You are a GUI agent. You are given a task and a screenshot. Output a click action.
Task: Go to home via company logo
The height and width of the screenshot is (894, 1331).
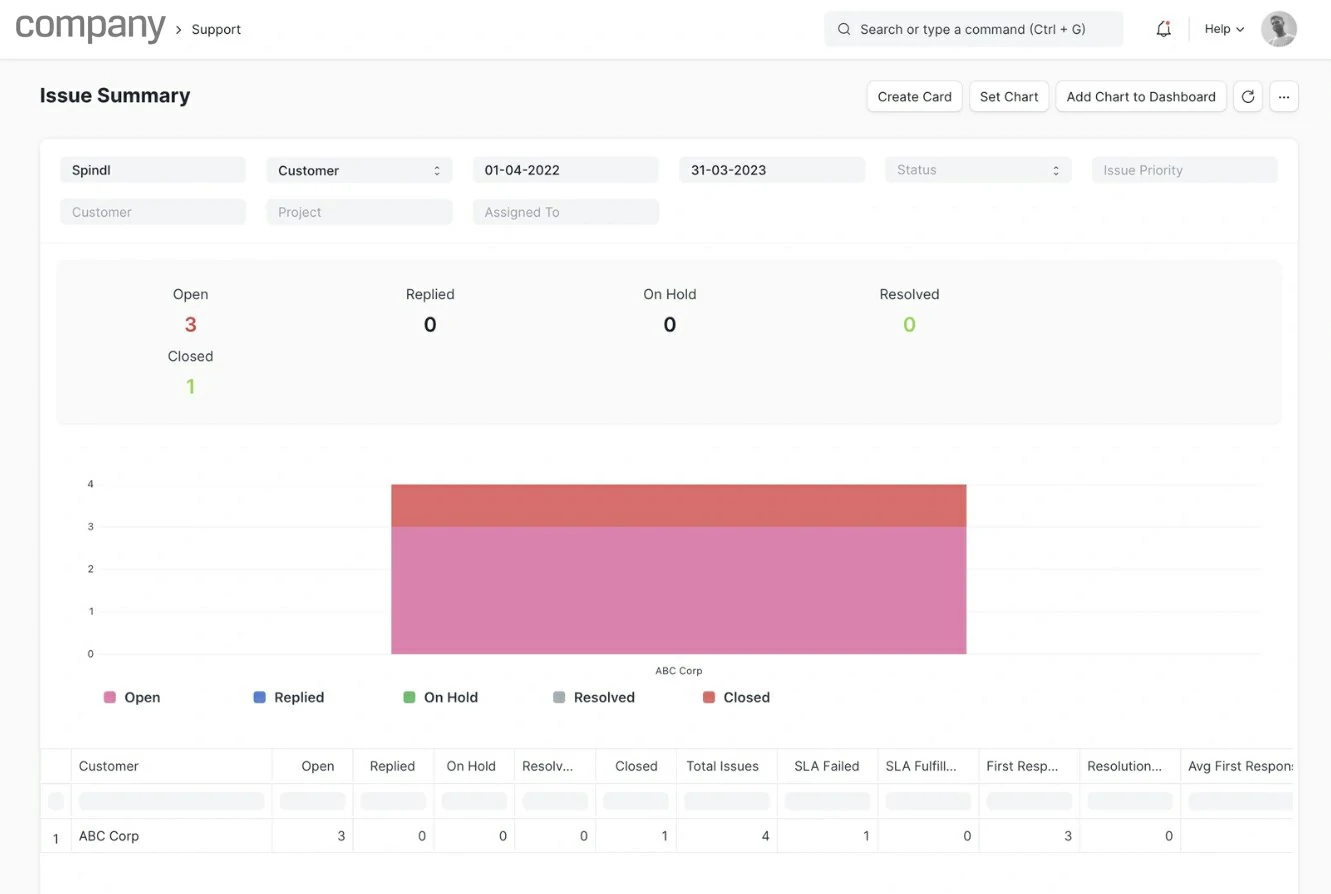coord(90,28)
